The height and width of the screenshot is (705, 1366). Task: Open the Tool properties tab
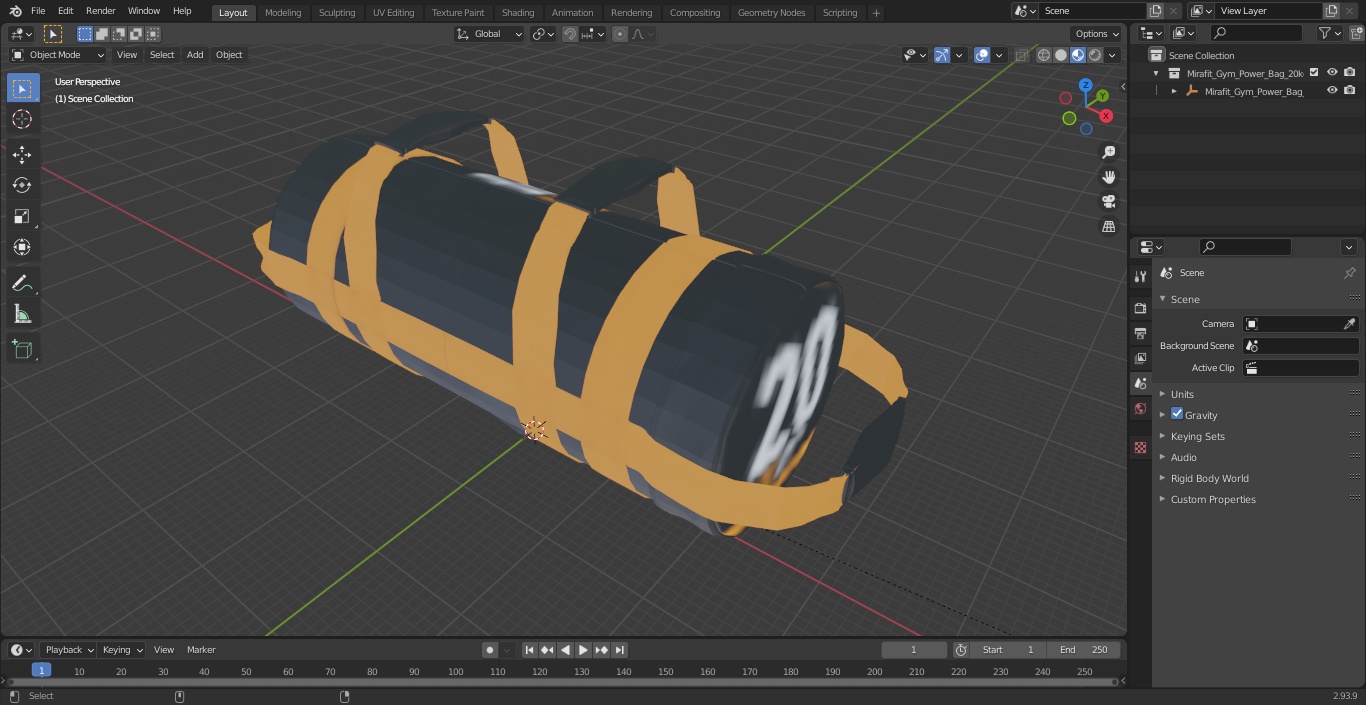[x=1140, y=277]
